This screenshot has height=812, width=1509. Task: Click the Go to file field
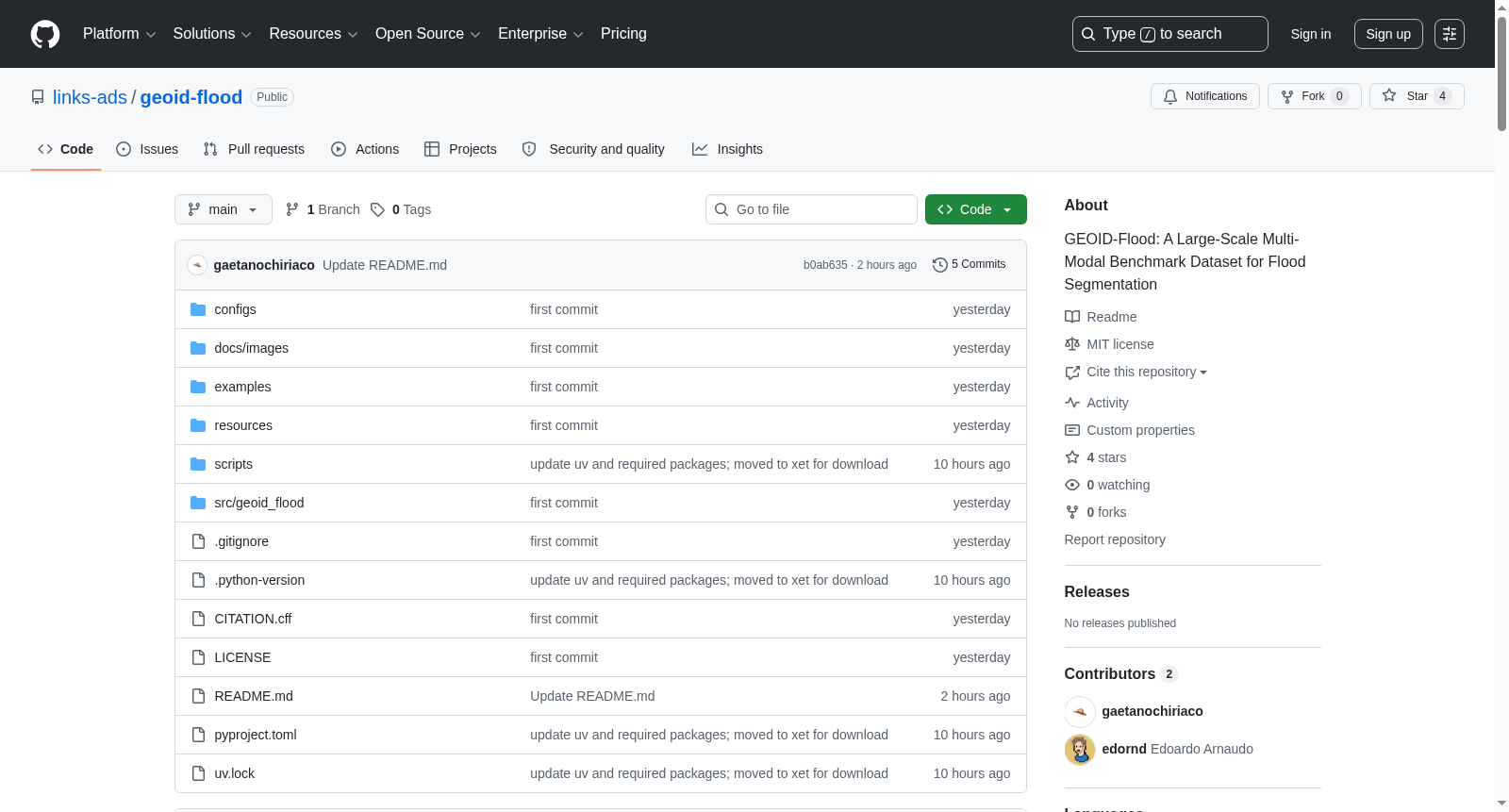[811, 209]
